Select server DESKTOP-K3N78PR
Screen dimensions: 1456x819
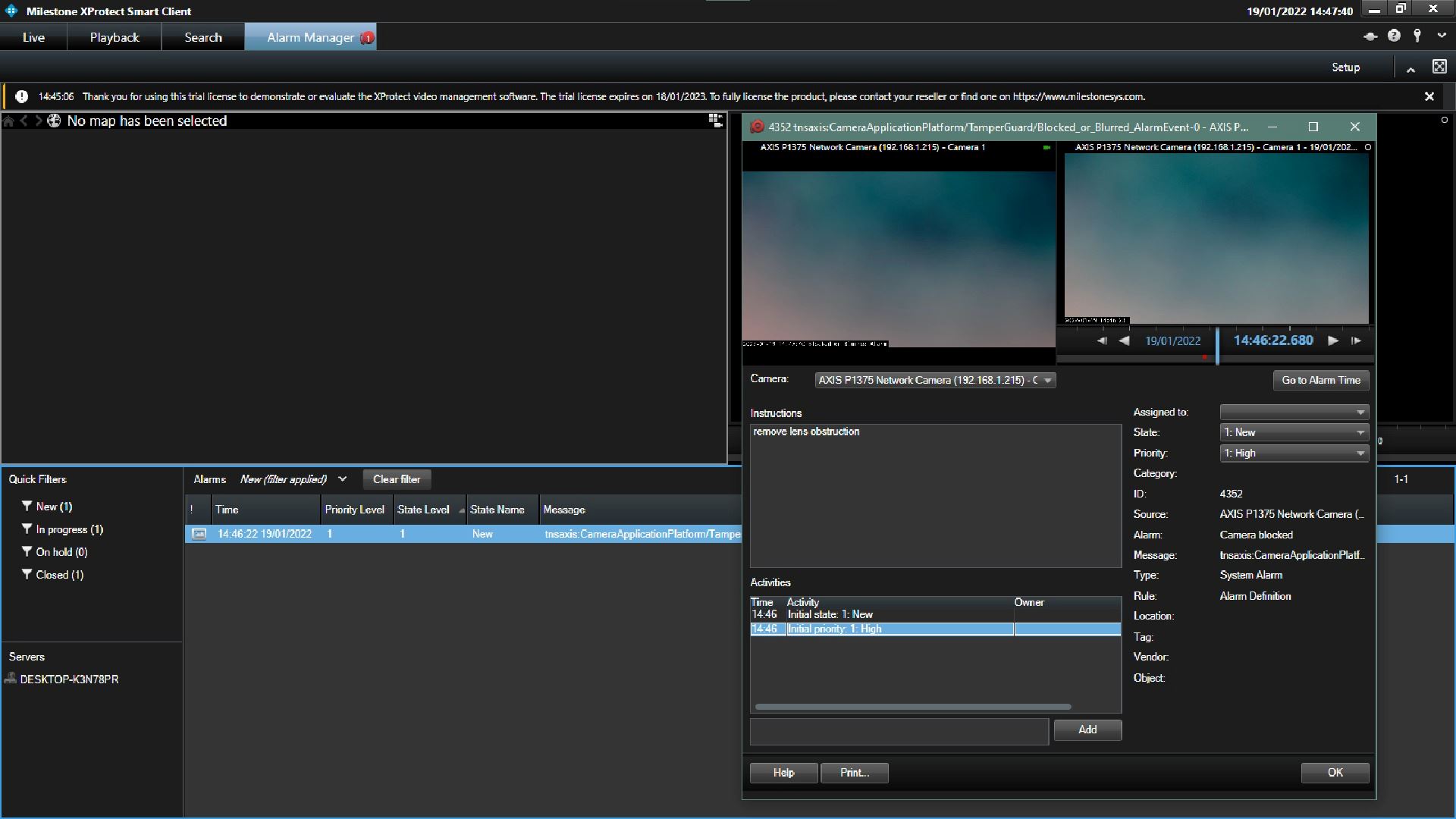point(69,679)
